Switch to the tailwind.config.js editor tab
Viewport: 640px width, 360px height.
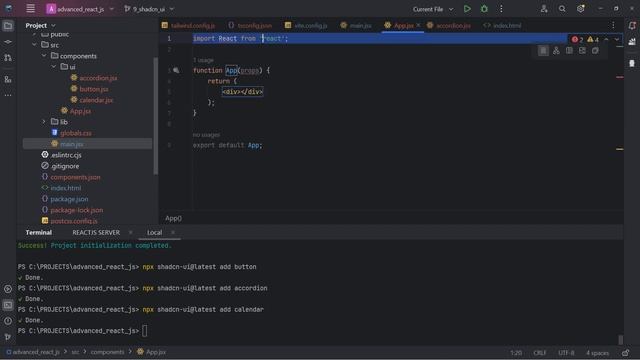[189, 25]
